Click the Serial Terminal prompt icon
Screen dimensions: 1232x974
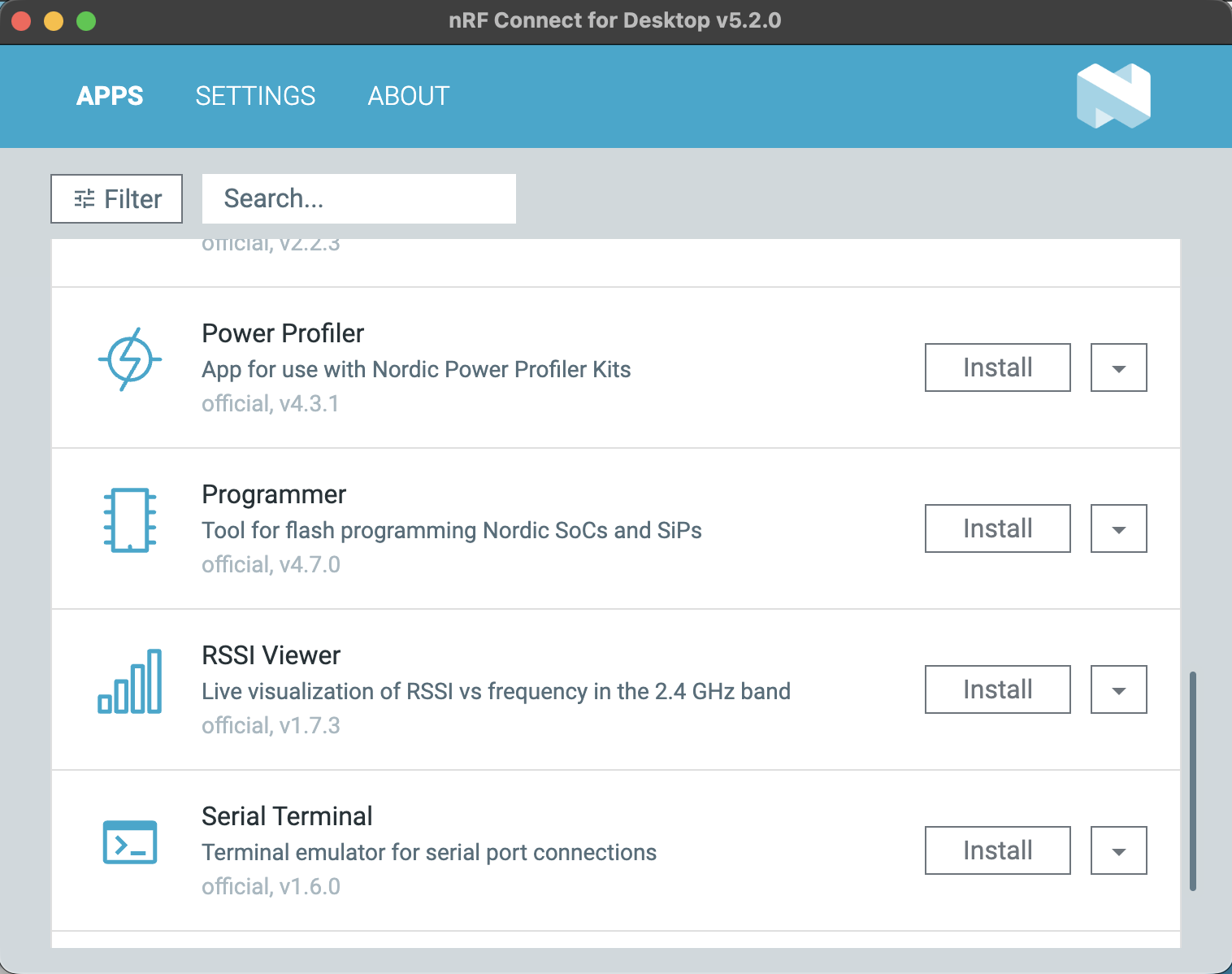(x=130, y=842)
